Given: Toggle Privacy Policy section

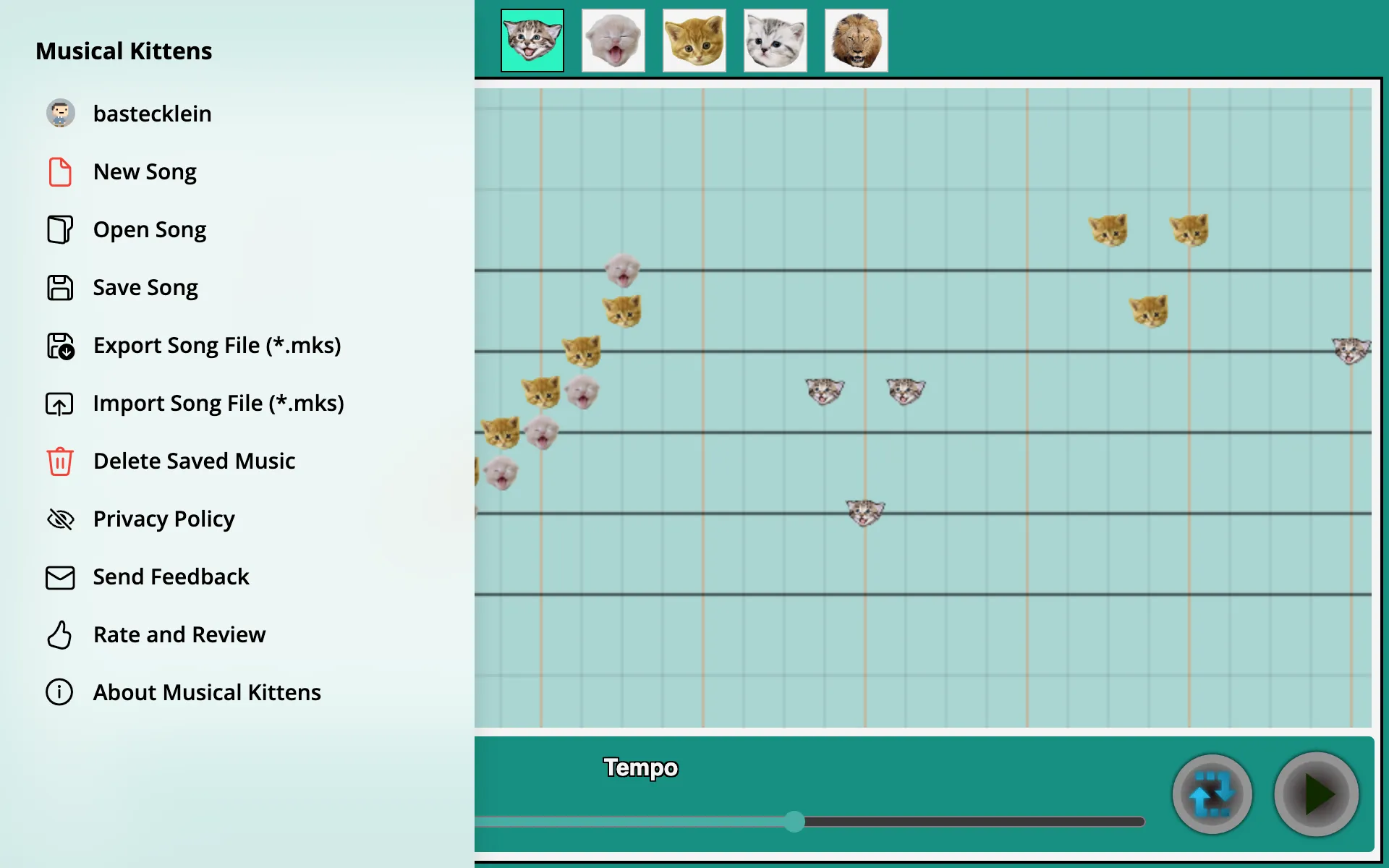Looking at the screenshot, I should coord(164,518).
